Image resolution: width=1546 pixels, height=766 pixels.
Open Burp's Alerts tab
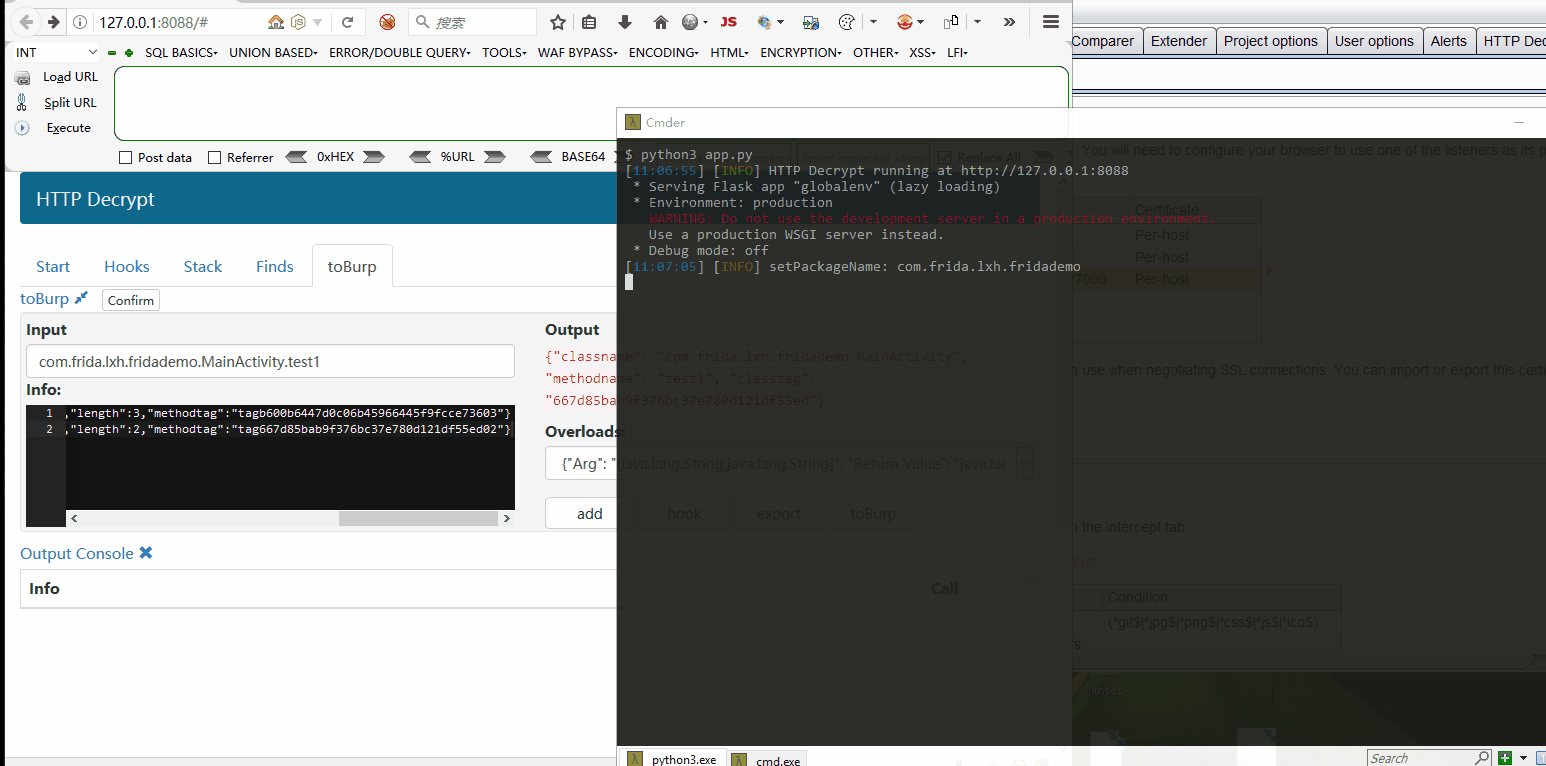pos(1448,41)
